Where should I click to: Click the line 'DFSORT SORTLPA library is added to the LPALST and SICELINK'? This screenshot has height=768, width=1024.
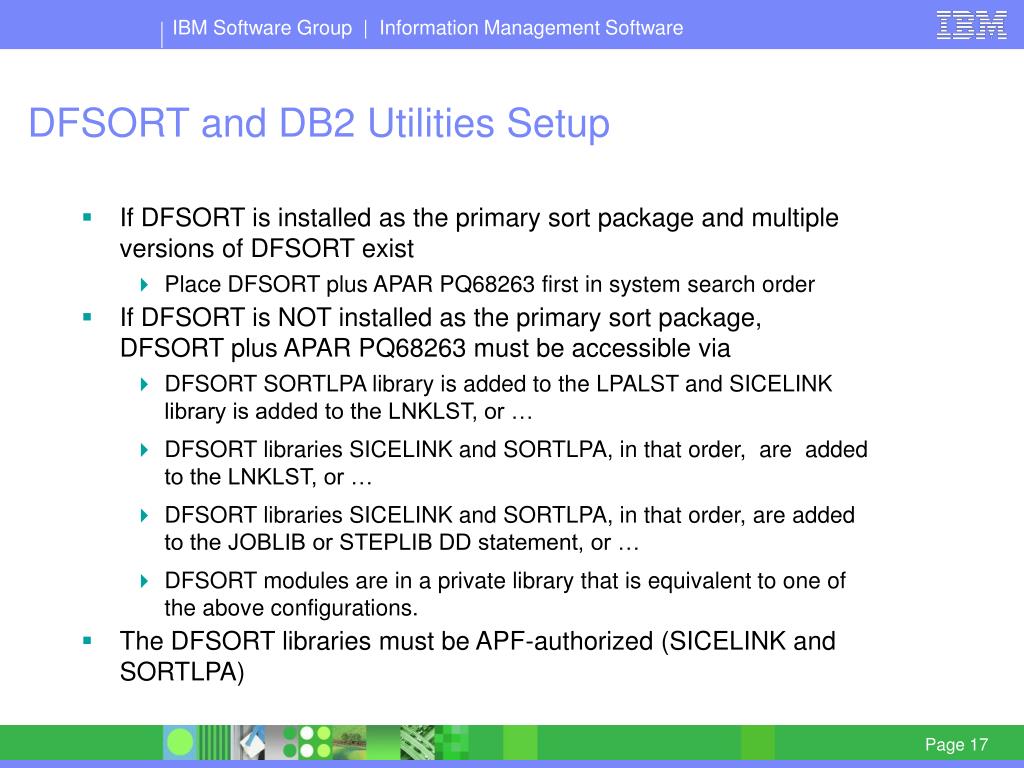(498, 384)
